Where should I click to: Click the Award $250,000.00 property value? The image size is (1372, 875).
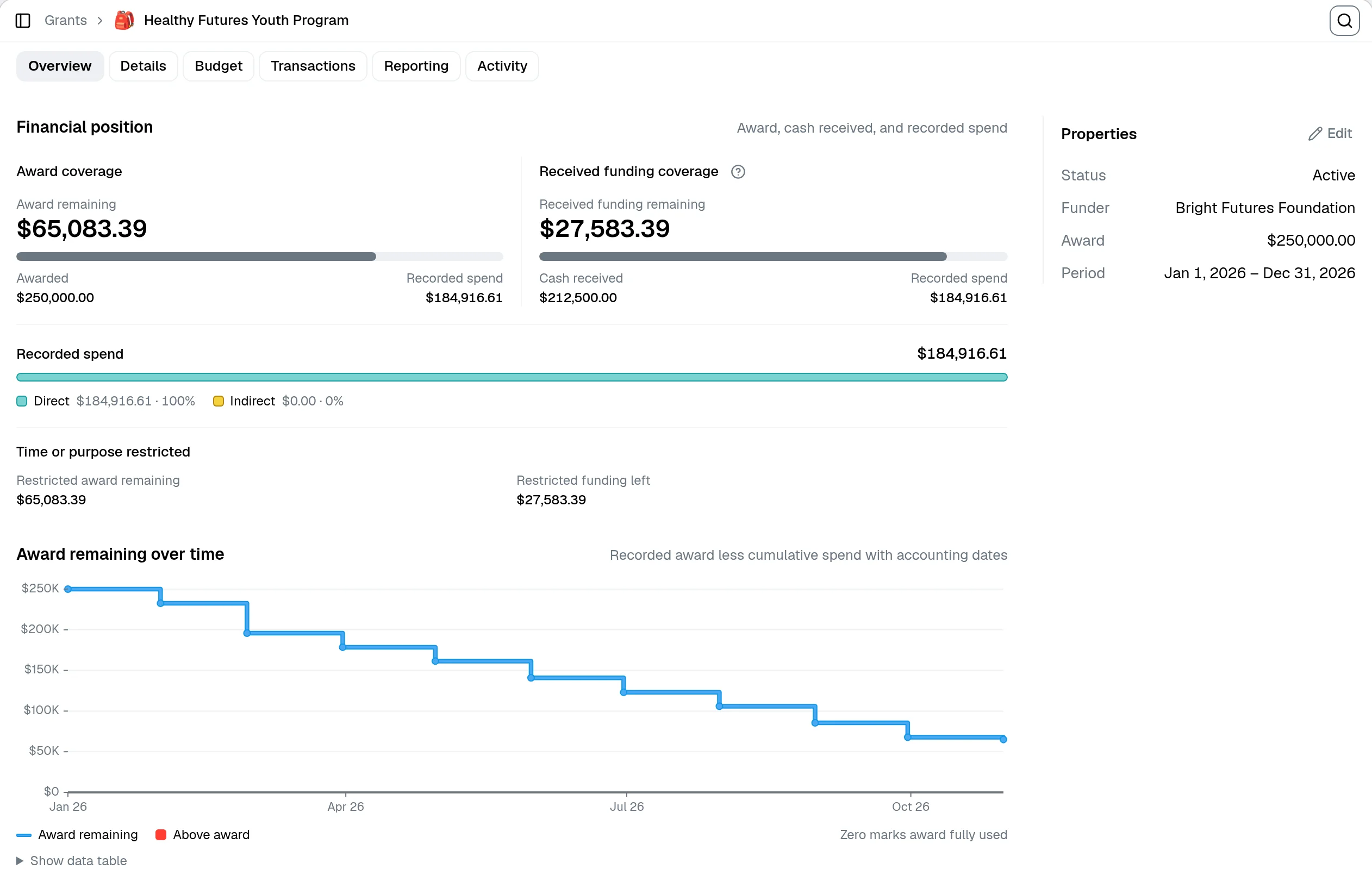tap(1311, 240)
